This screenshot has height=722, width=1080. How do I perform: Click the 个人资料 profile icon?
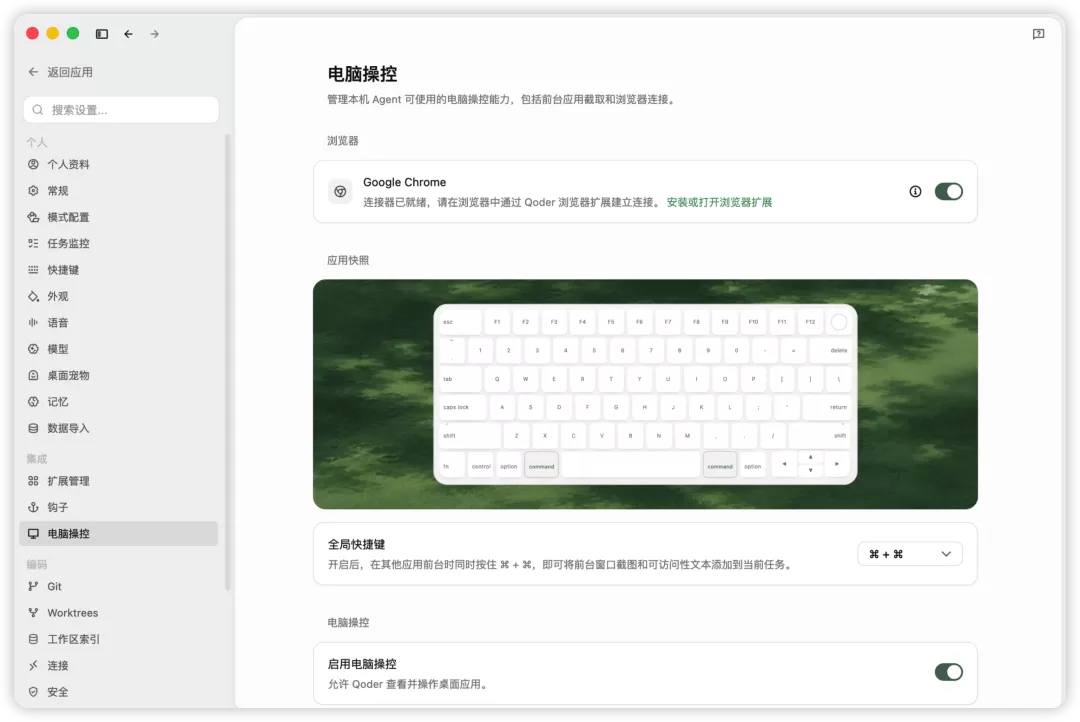[33, 164]
